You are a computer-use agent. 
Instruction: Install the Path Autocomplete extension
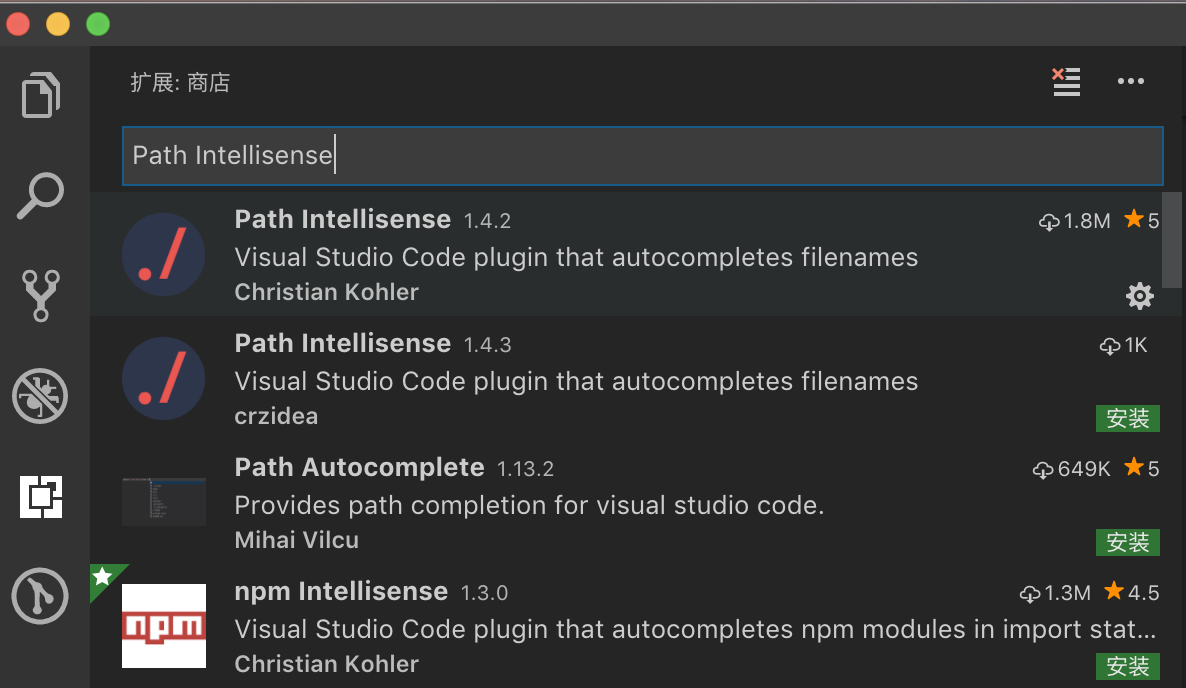pyautogui.click(x=1128, y=543)
